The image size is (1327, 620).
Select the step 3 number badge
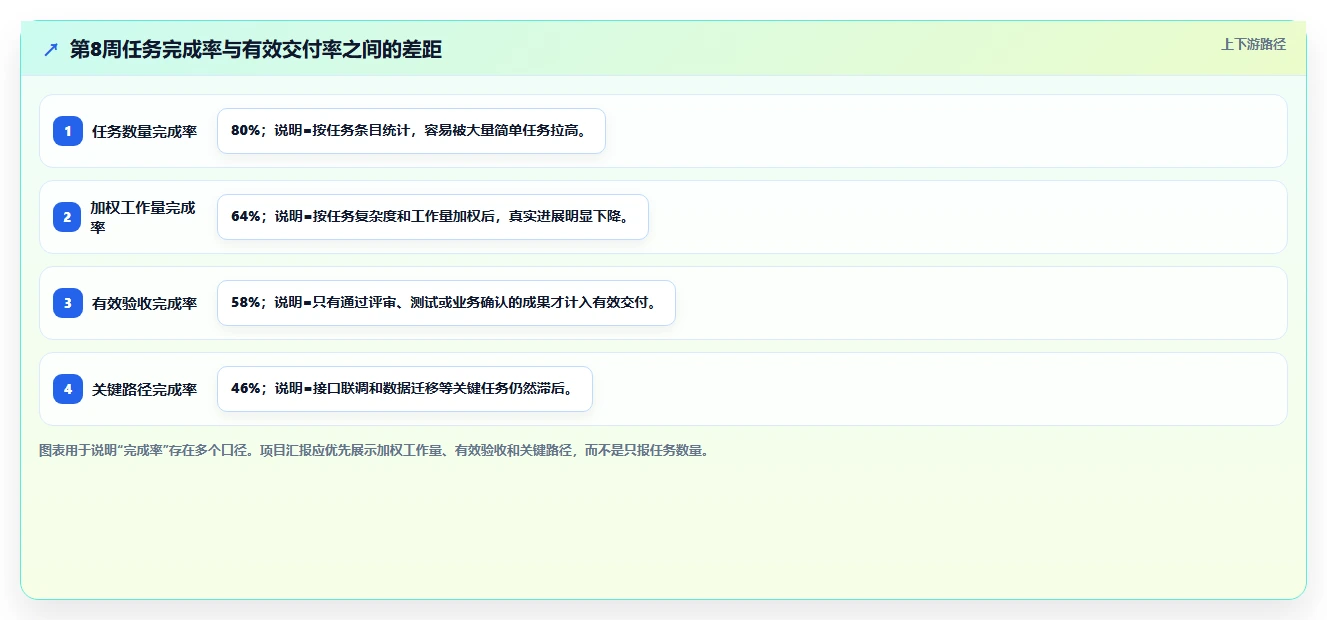click(x=68, y=303)
